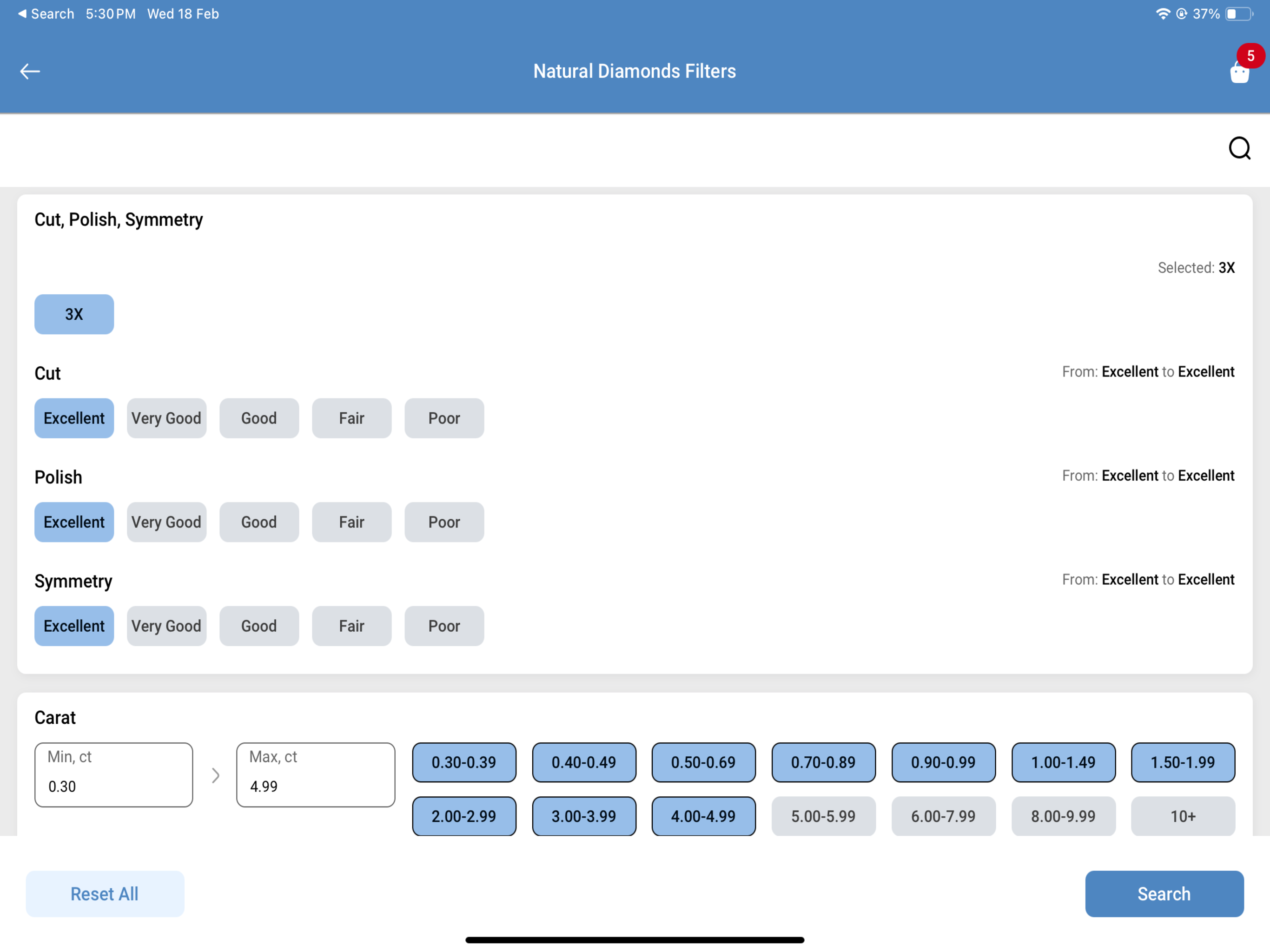This screenshot has height=952, width=1270.
Task: Select Excellent under Cut
Action: coord(74,418)
